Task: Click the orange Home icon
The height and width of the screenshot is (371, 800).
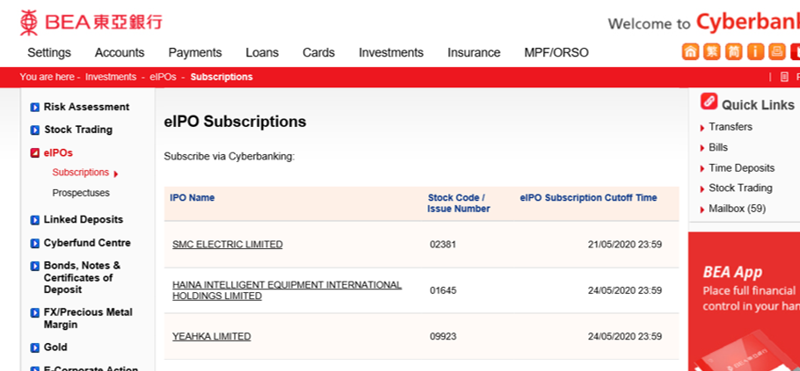Action: [x=690, y=52]
